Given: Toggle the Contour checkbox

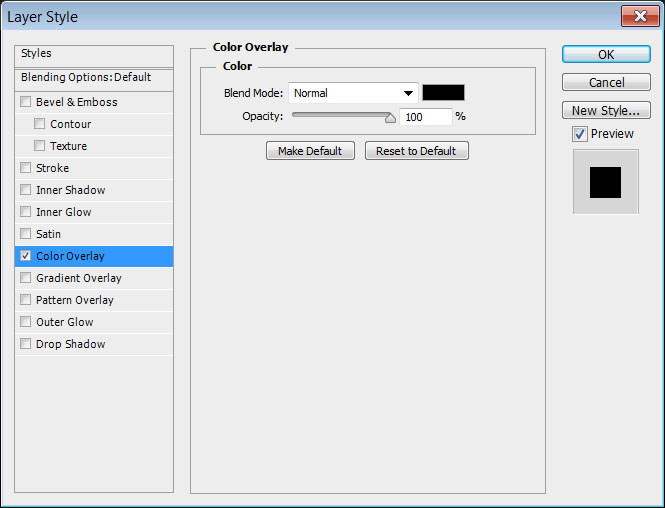Looking at the screenshot, I should (40, 124).
